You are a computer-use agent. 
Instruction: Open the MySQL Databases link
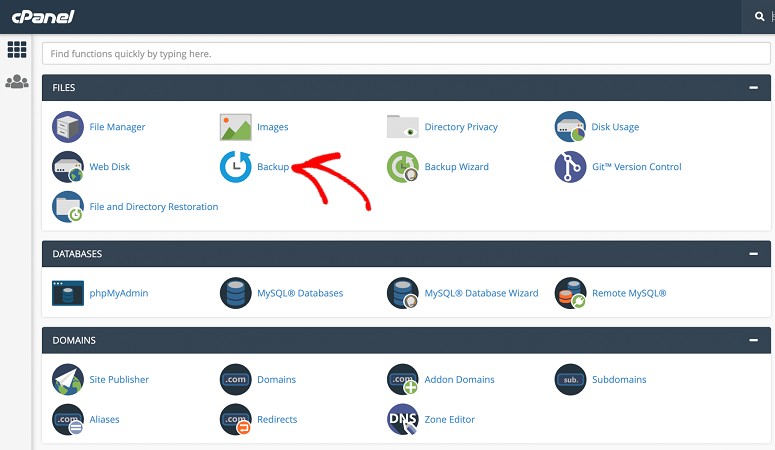[x=300, y=293]
